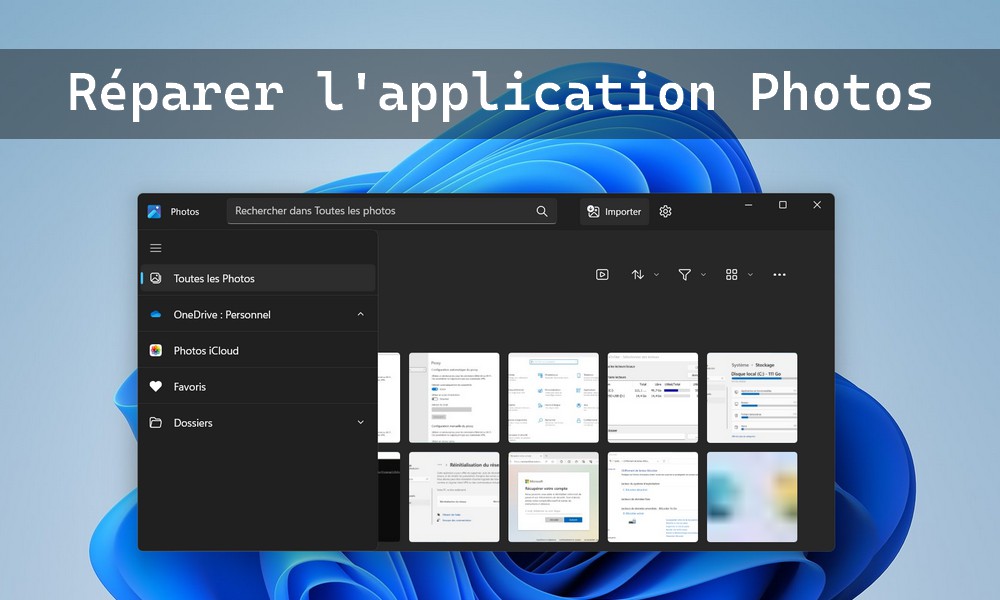This screenshot has width=1000, height=600.
Task: Click the Photos app logo
Action: click(154, 211)
